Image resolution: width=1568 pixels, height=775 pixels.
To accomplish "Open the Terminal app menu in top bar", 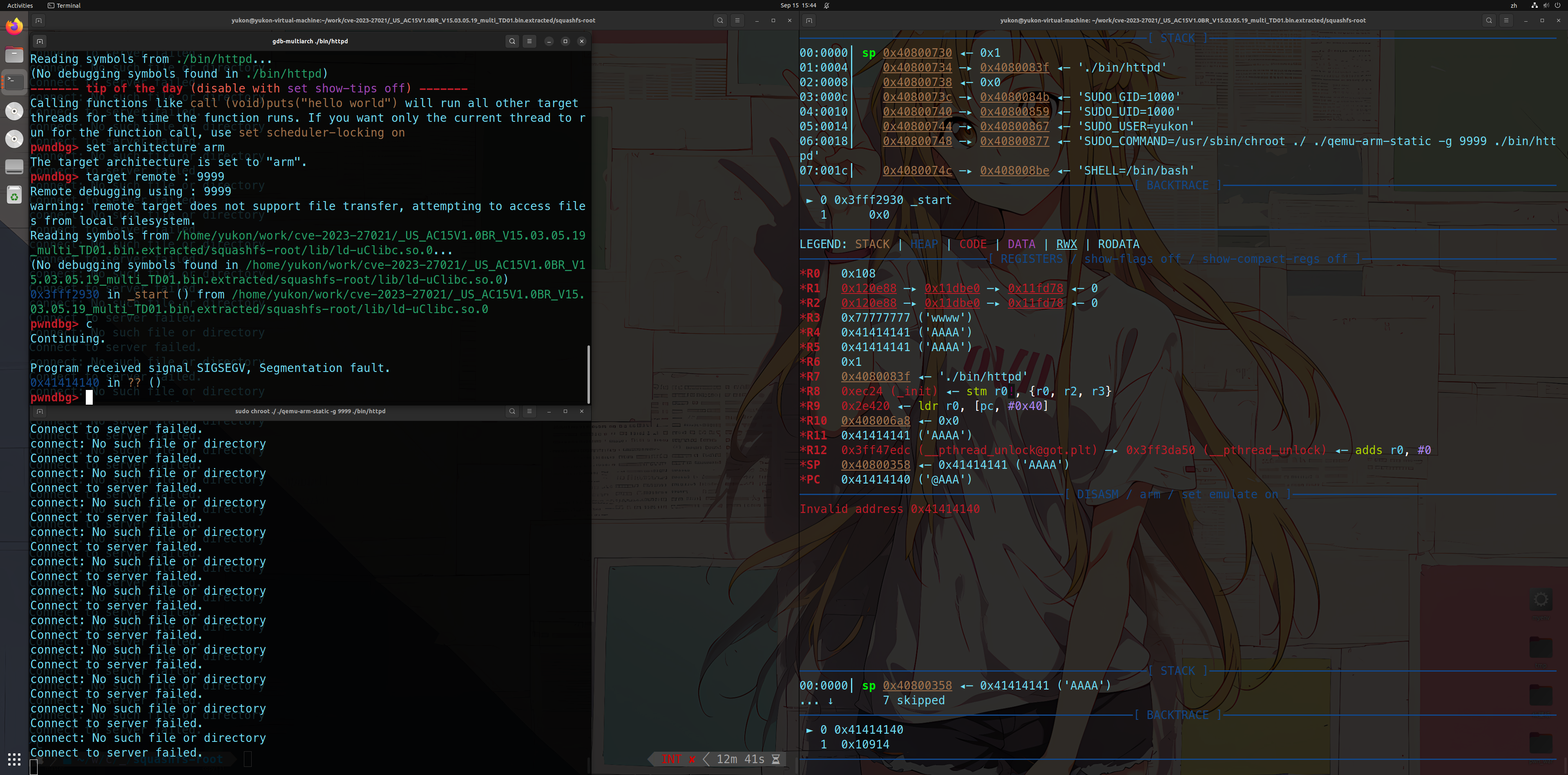I will coord(64,5).
